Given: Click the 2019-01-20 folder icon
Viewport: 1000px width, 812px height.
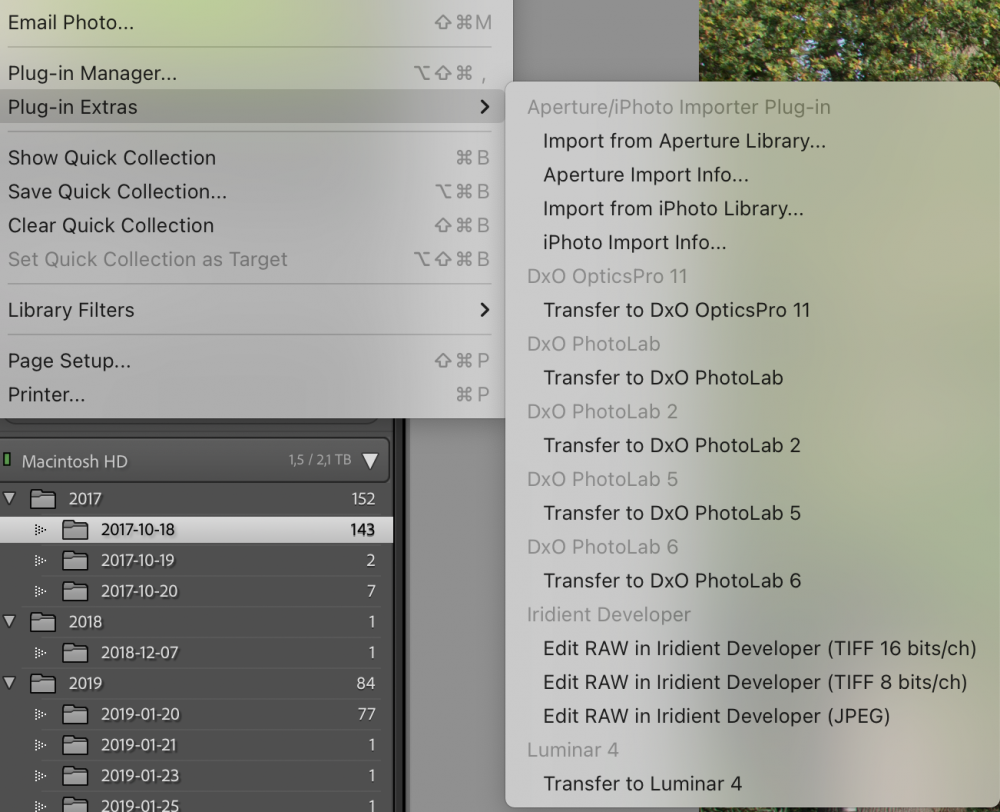Looking at the screenshot, I should [75, 714].
